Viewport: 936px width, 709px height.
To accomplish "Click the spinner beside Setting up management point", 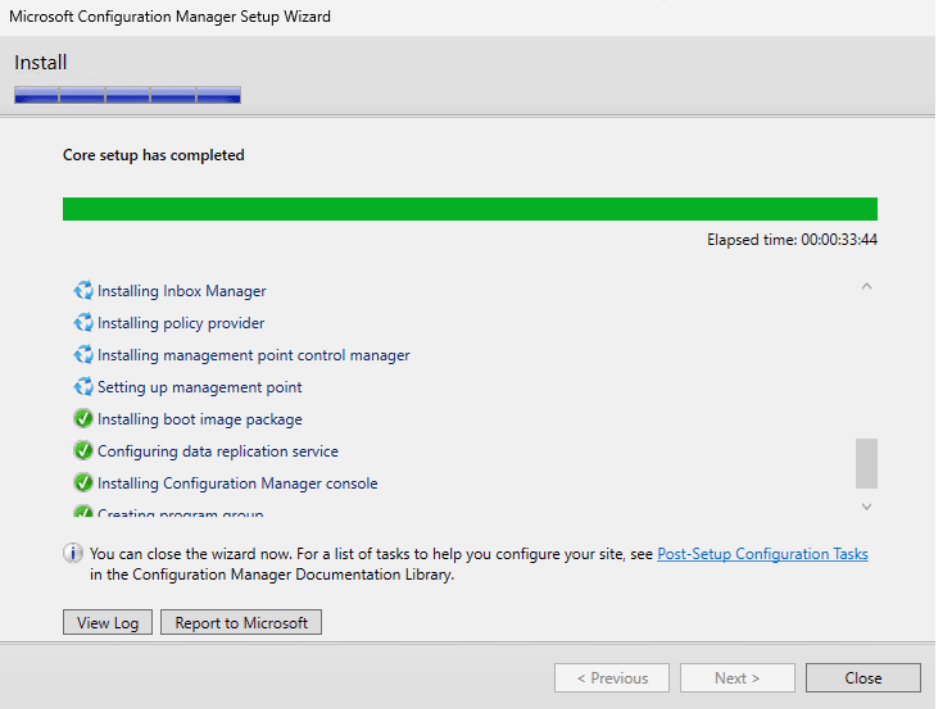I will 85,387.
